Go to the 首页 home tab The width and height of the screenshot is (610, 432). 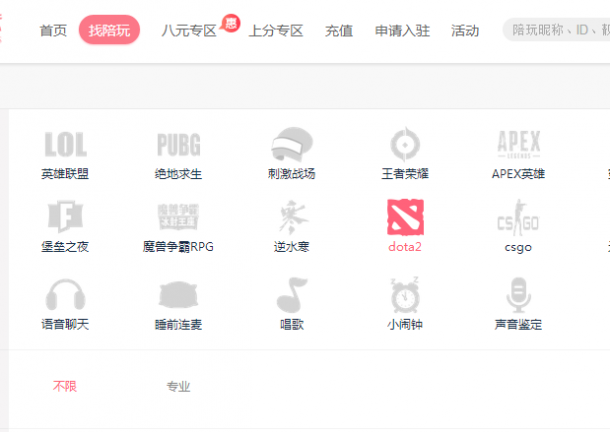point(53,30)
